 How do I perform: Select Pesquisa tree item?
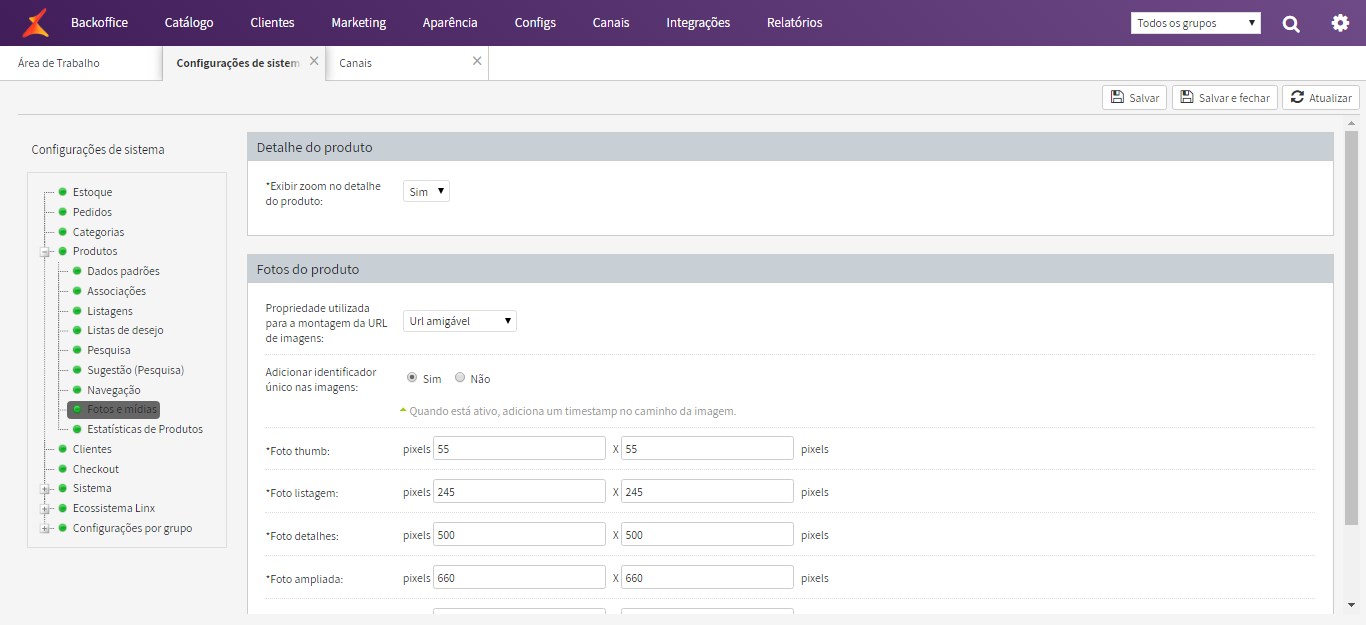109,350
